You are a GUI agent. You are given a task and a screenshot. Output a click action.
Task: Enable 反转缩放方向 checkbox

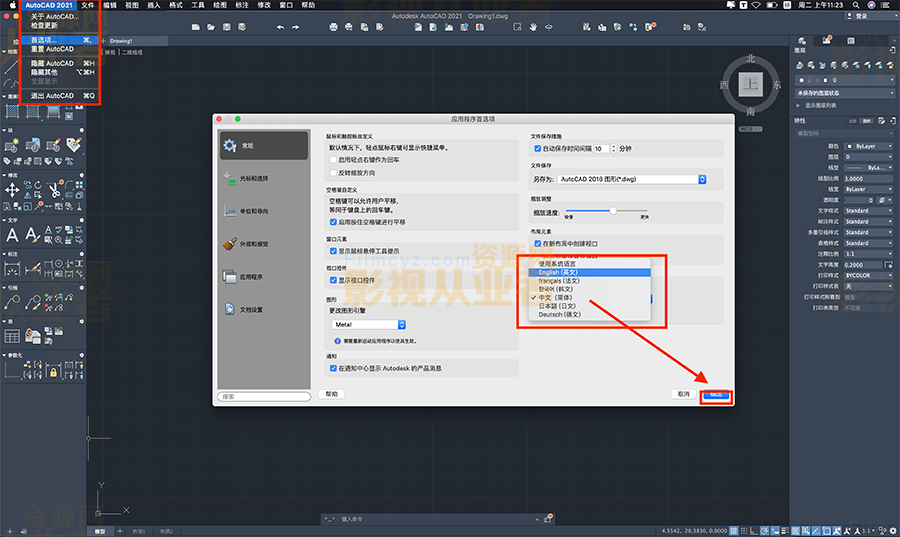click(333, 173)
